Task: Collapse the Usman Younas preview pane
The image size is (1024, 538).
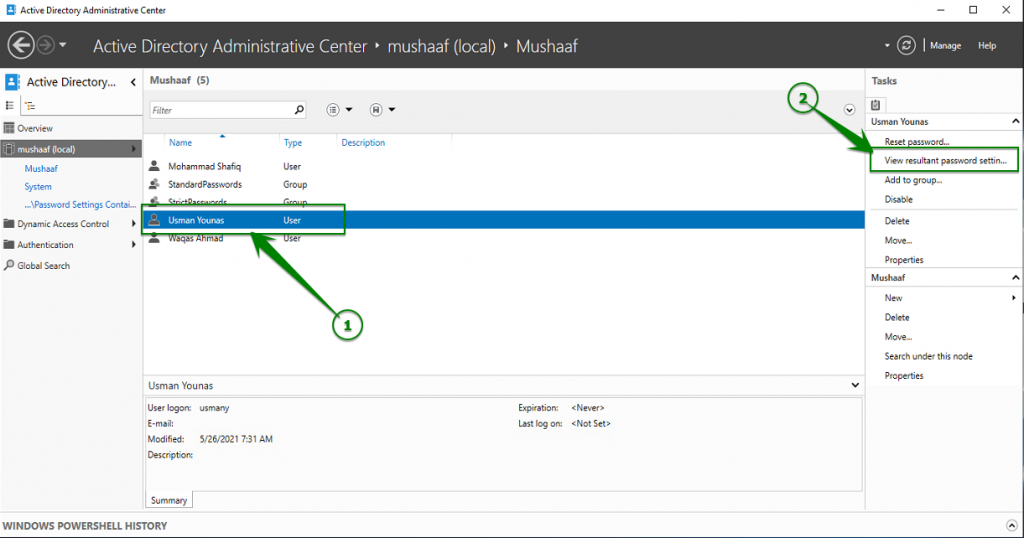Action: point(855,386)
